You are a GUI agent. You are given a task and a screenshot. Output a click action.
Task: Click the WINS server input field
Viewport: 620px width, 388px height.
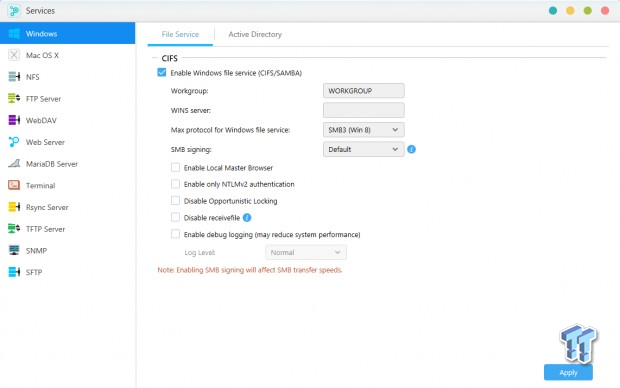pos(364,110)
